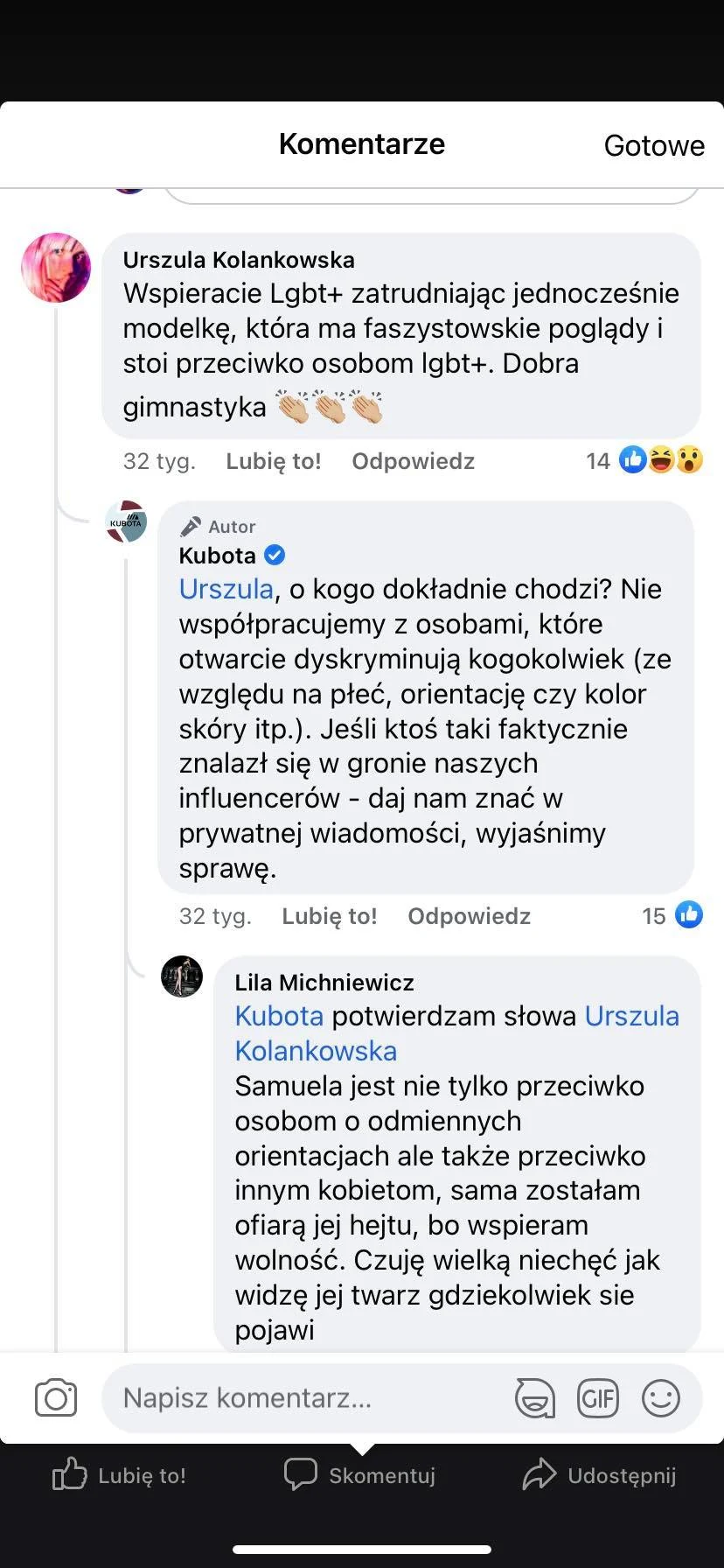This screenshot has width=724, height=1568.
Task: Click Kubota's verified badge icon
Action: click(x=275, y=555)
